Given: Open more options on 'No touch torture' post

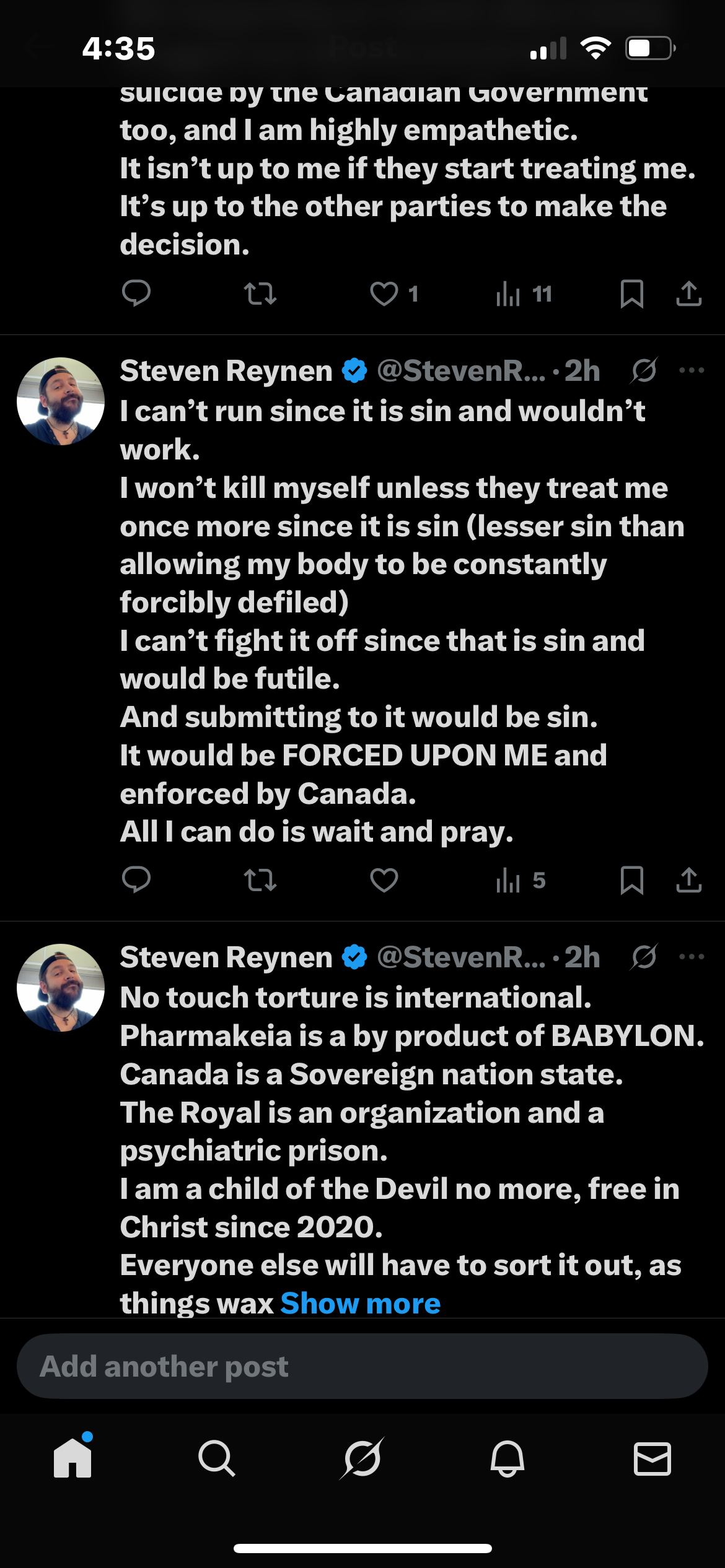Looking at the screenshot, I should (x=692, y=957).
